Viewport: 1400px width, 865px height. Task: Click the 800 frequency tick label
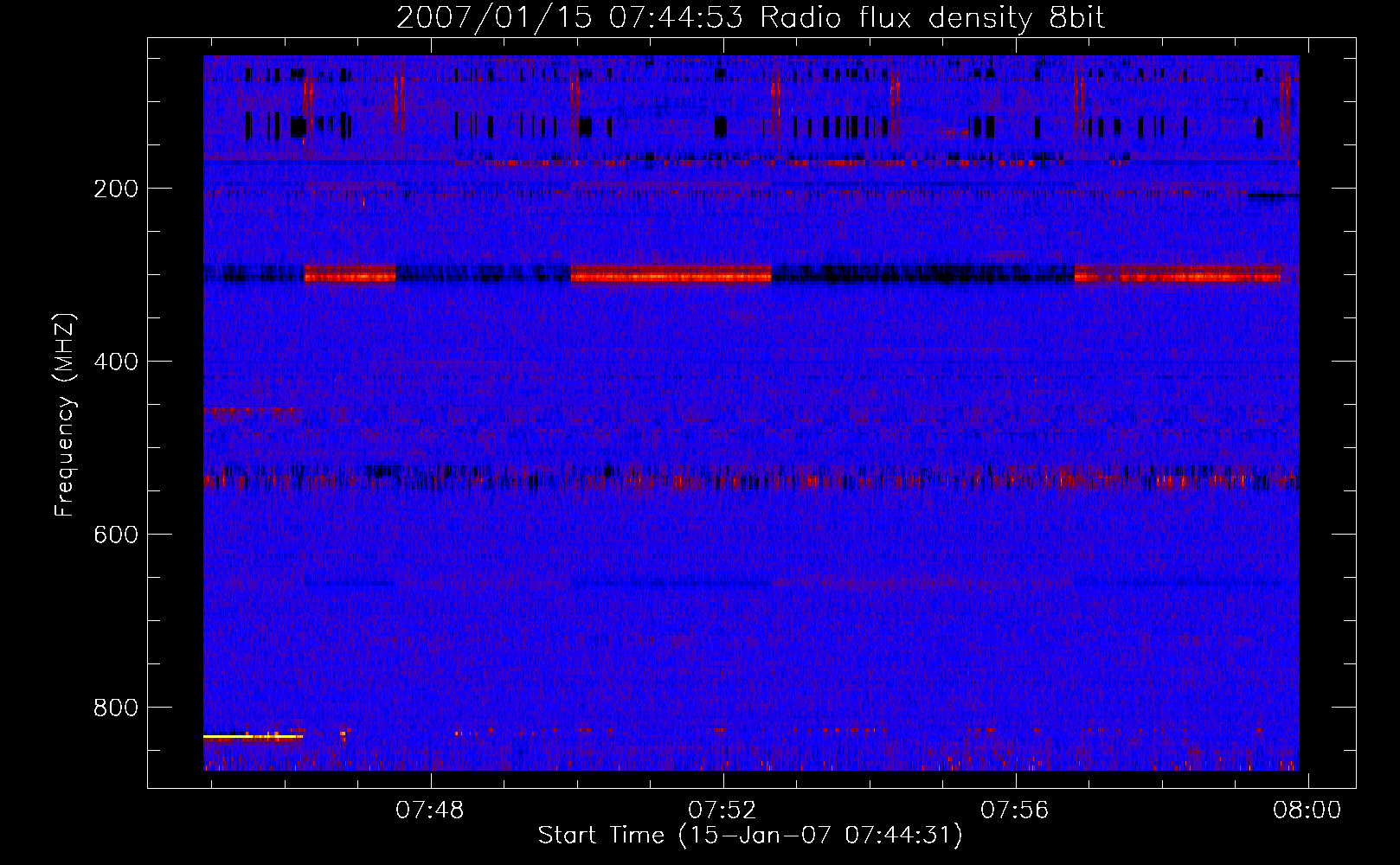click(116, 708)
